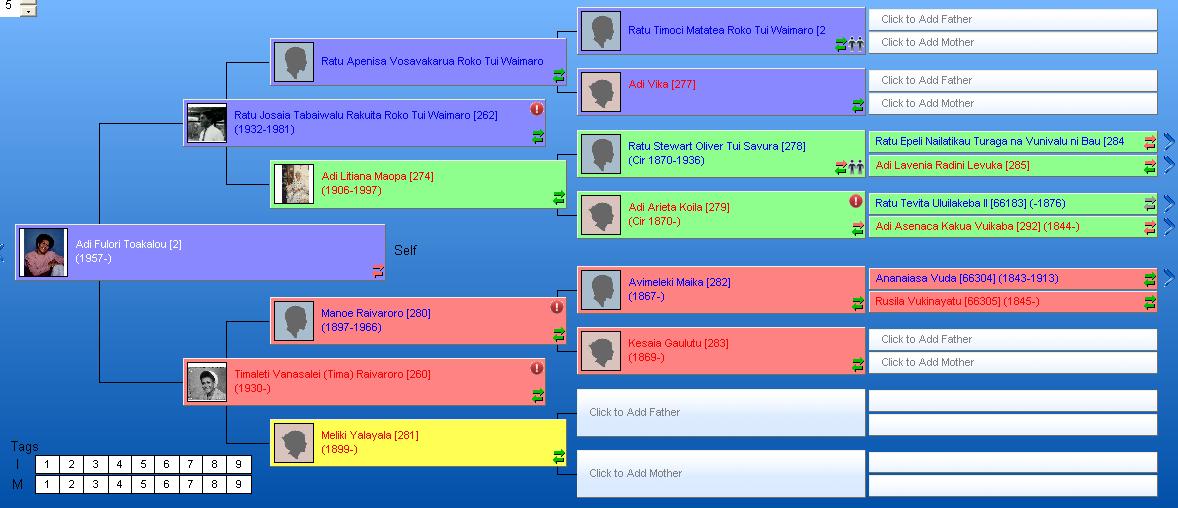This screenshot has width=1178, height=508.
Task: Click to Add Father for Adi Vika
Action: pyautogui.click(x=1012, y=80)
